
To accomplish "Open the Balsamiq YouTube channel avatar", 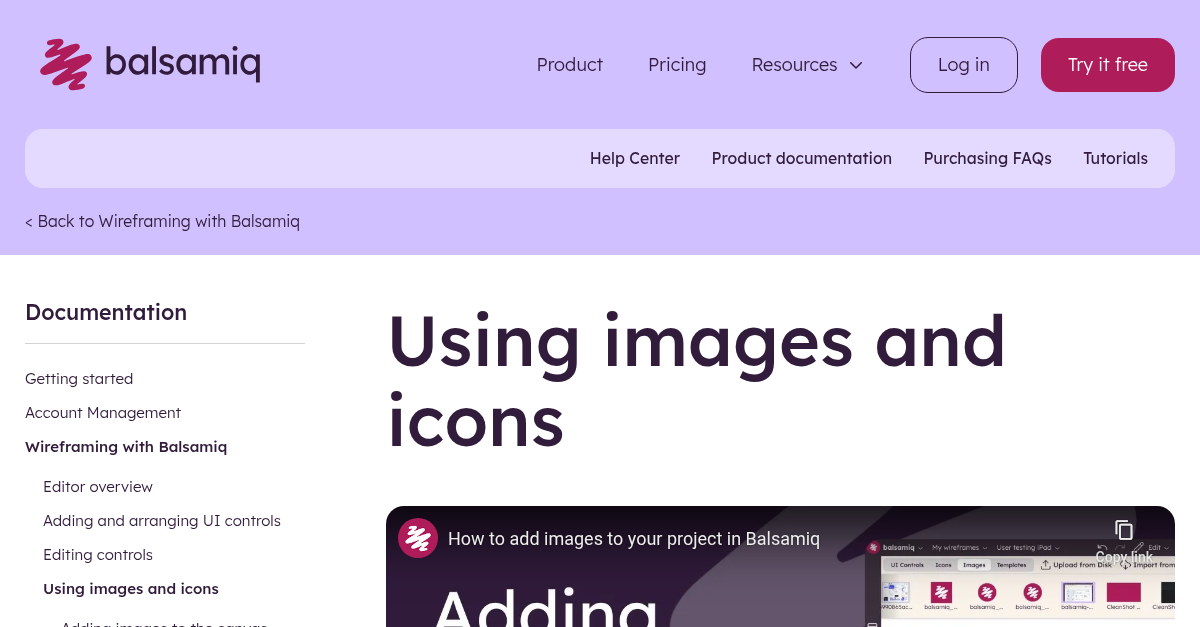I will 418,538.
